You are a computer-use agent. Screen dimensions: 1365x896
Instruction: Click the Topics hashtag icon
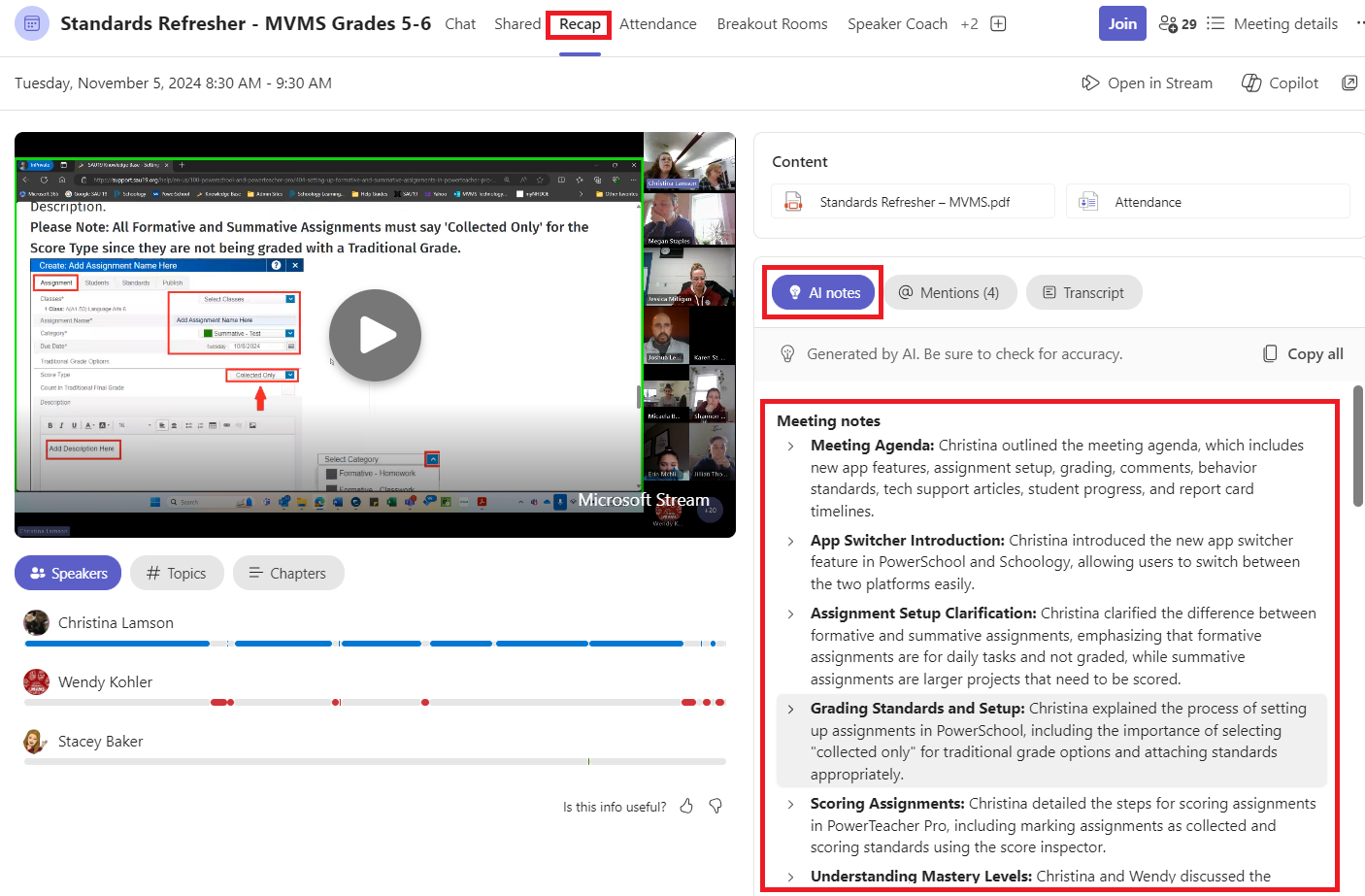(x=153, y=573)
